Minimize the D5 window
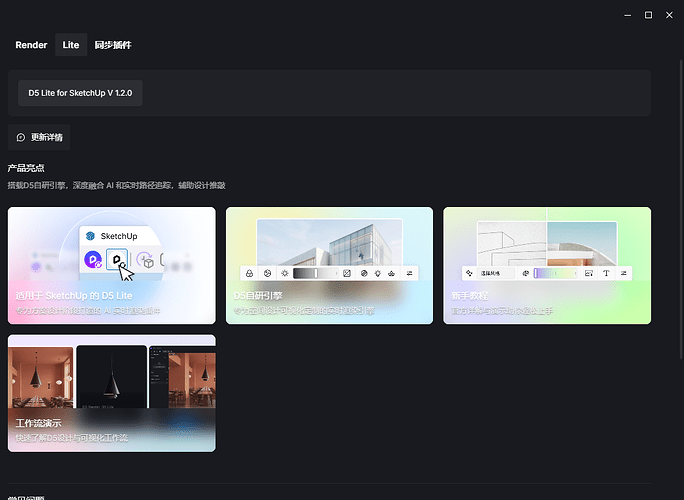 (628, 15)
